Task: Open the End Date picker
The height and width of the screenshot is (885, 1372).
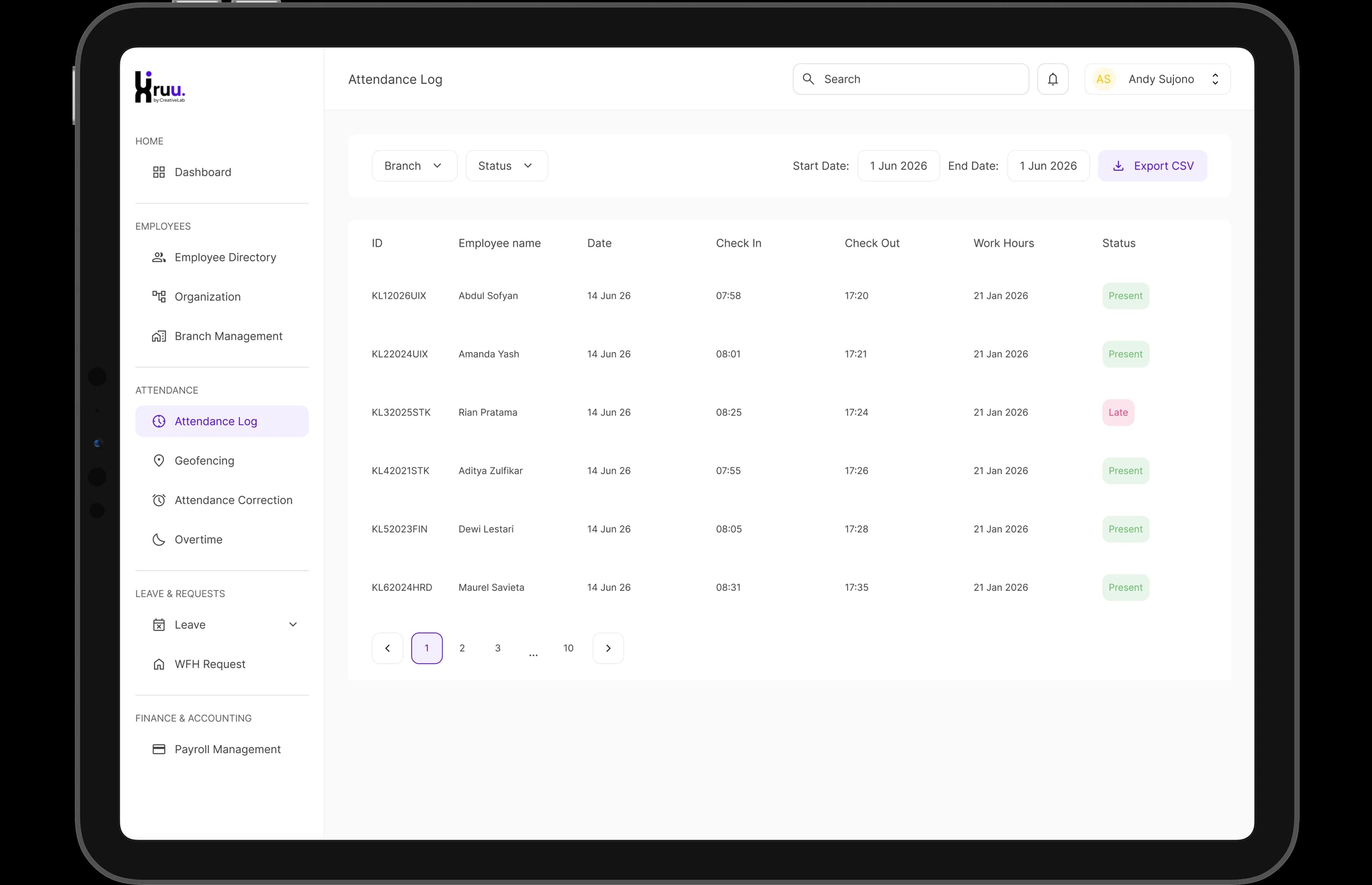Action: pos(1048,166)
